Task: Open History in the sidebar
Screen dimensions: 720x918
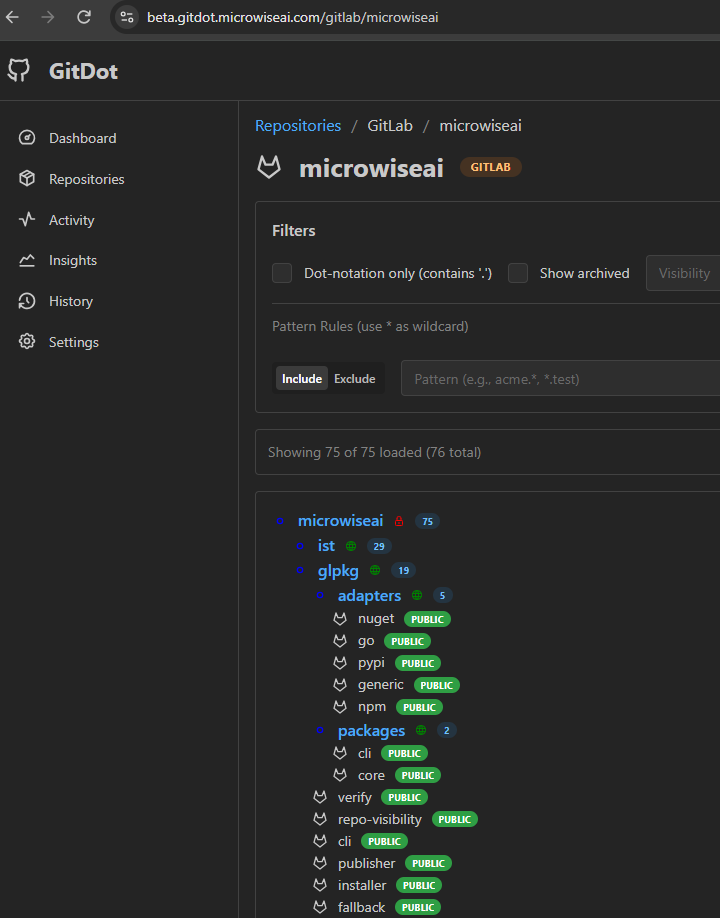Action: point(71,302)
